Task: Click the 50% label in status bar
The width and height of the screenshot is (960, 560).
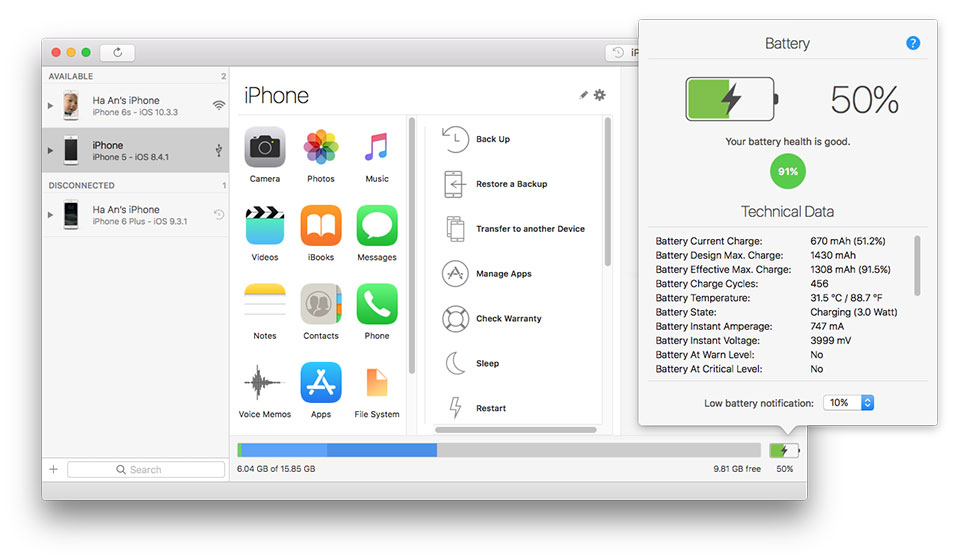Action: pos(784,469)
